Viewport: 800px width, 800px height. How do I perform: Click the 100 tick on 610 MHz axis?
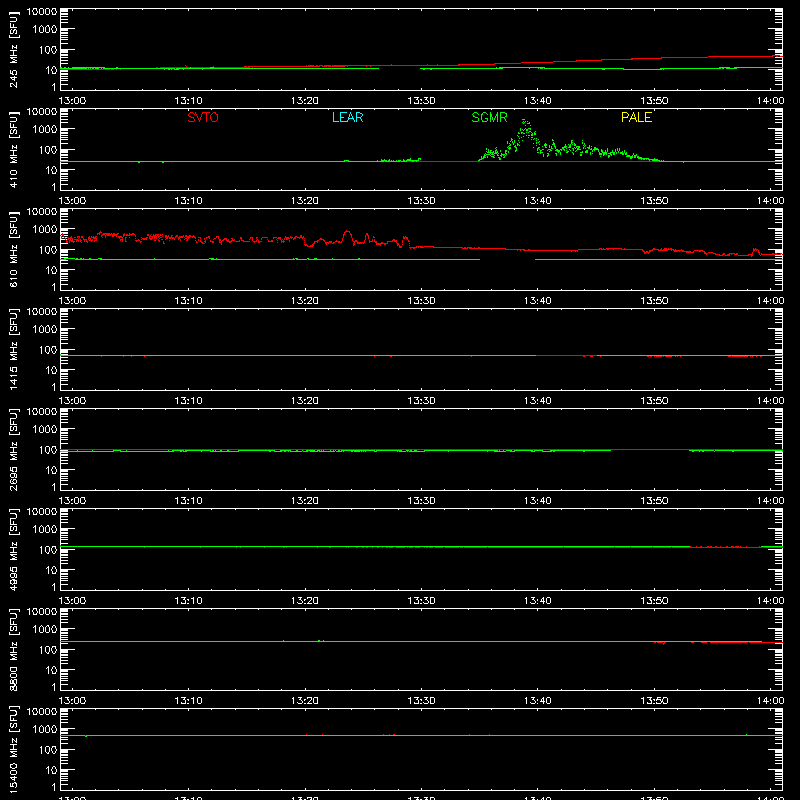tap(48, 250)
